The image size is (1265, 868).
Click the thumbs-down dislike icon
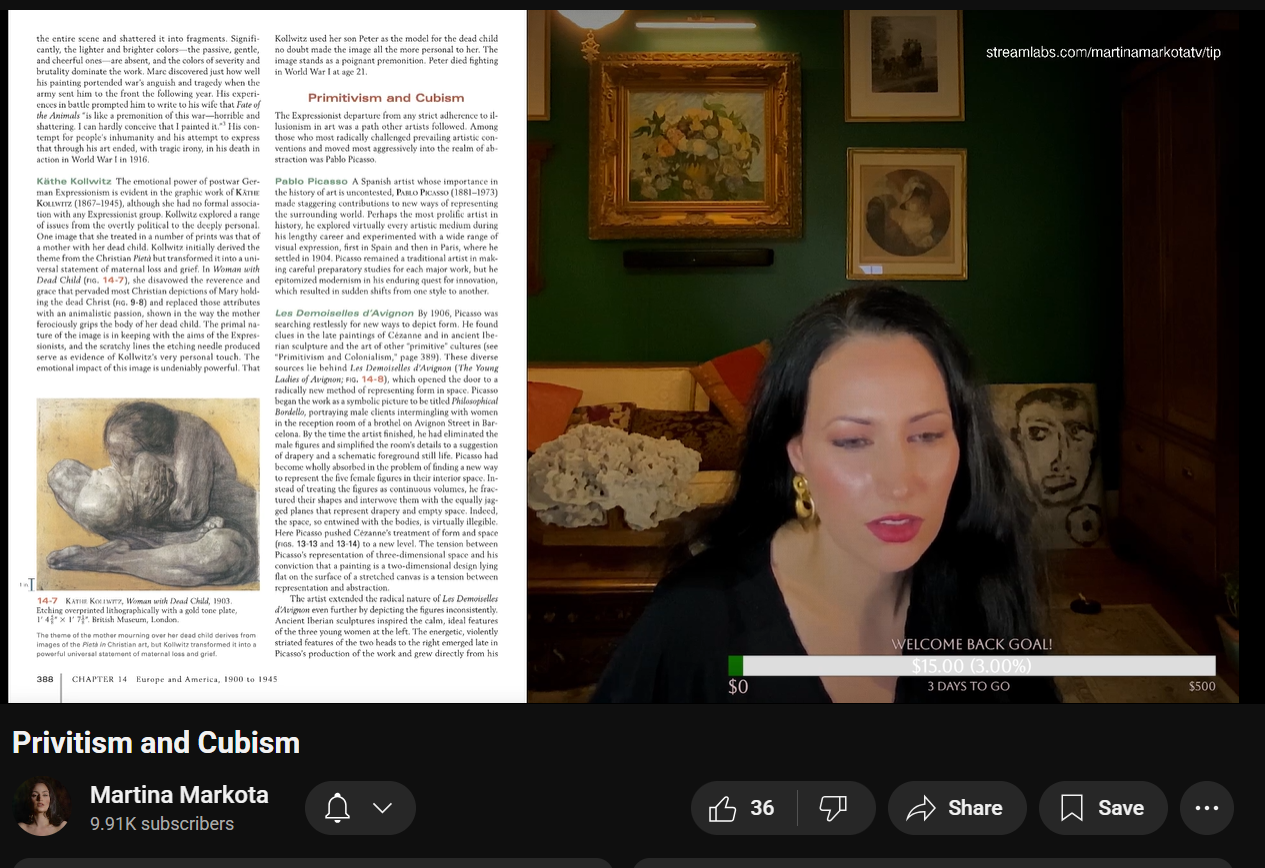point(833,808)
